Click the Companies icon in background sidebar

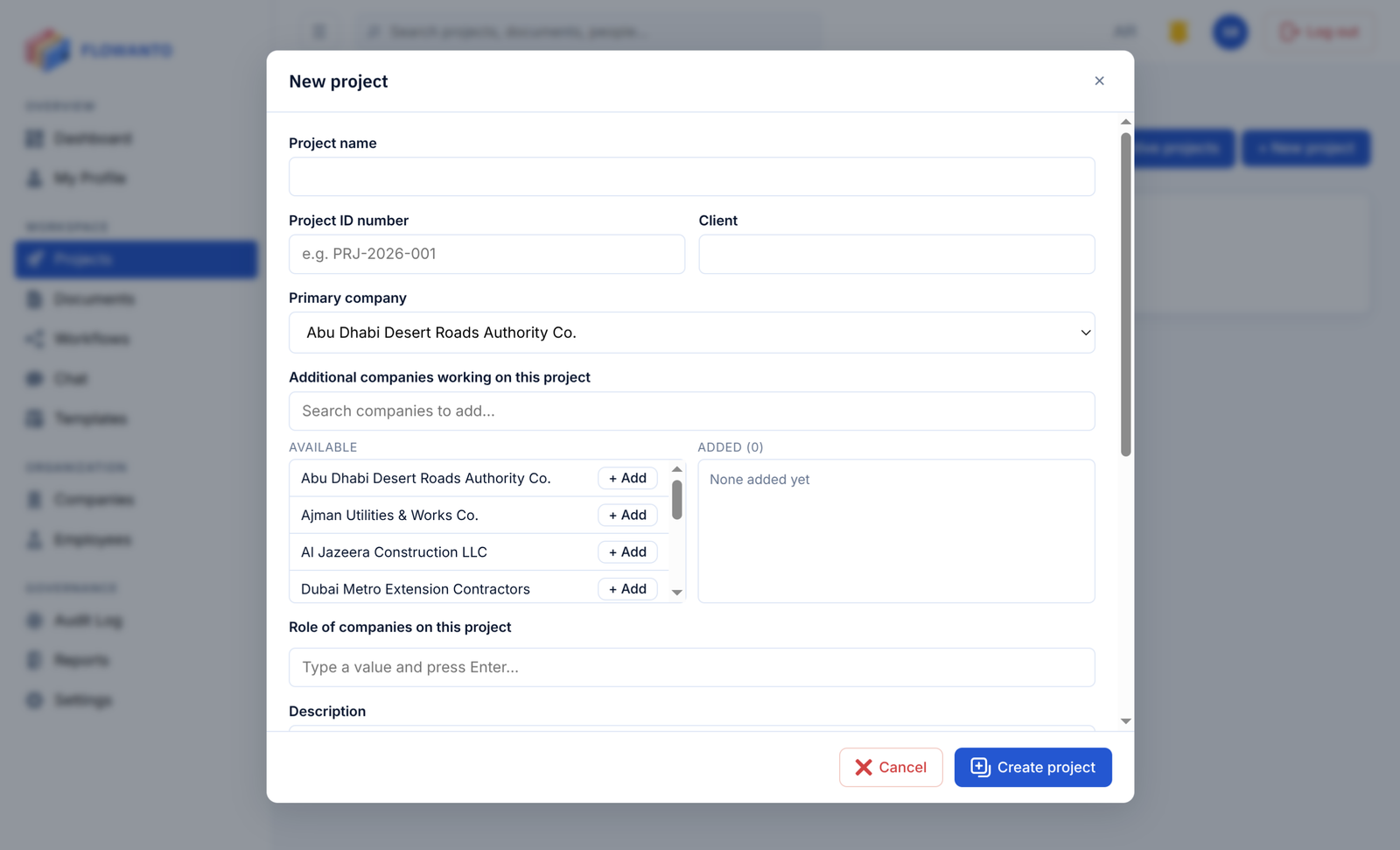click(x=35, y=499)
